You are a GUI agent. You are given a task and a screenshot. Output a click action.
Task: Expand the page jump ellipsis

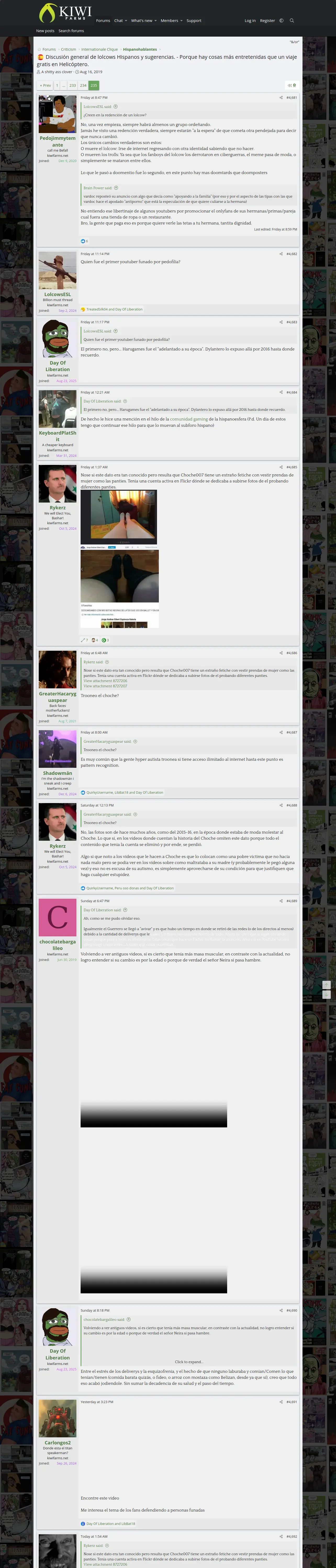[x=63, y=86]
